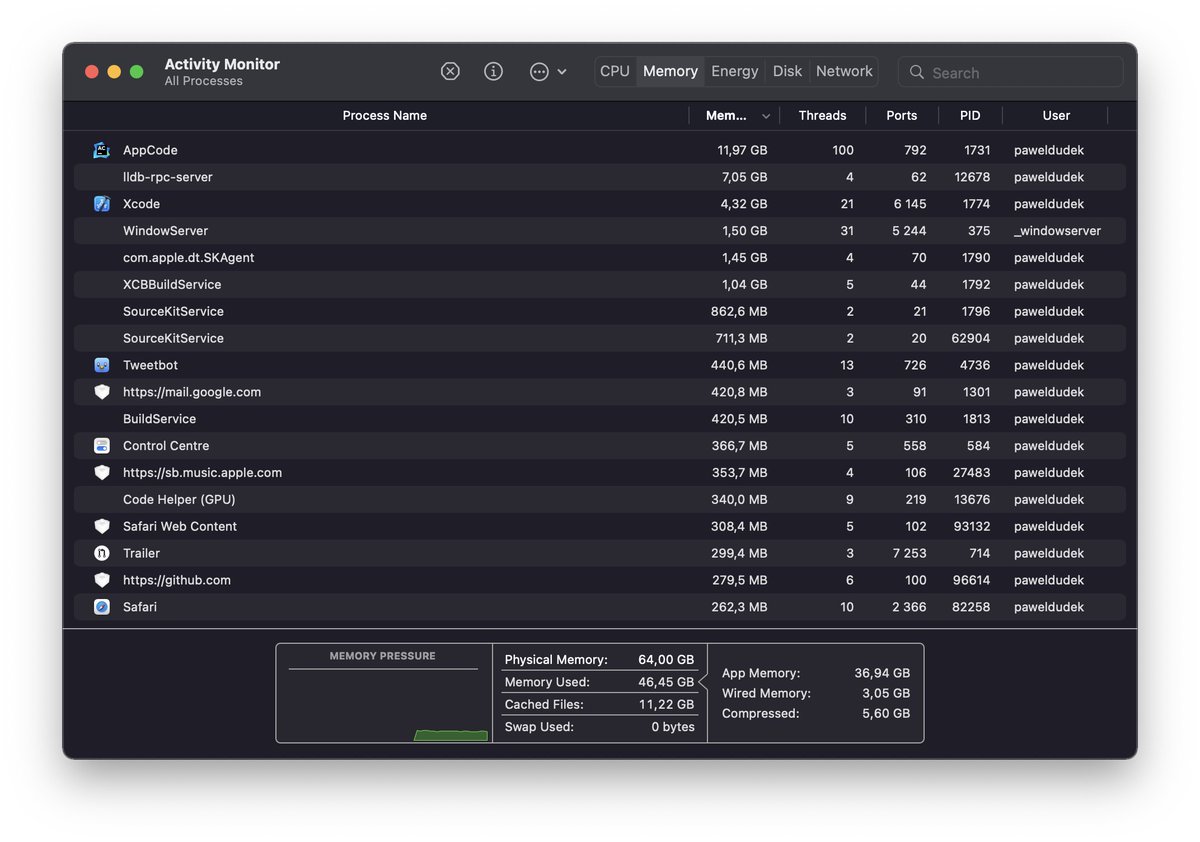Click Swap Used value 0 bytes
The width and height of the screenshot is (1200, 842).
click(673, 727)
